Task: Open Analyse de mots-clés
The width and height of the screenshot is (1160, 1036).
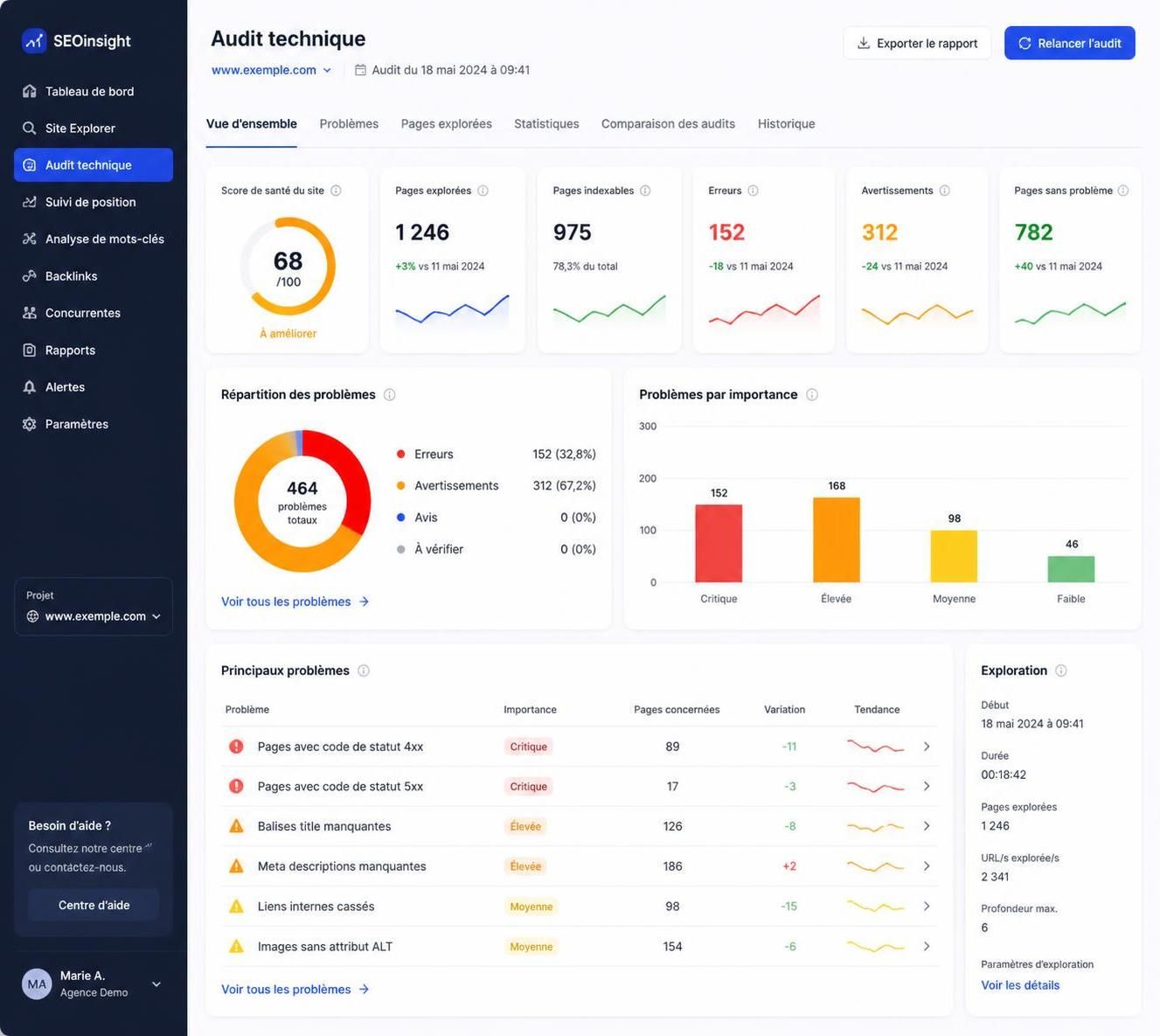Action: pyautogui.click(x=93, y=239)
